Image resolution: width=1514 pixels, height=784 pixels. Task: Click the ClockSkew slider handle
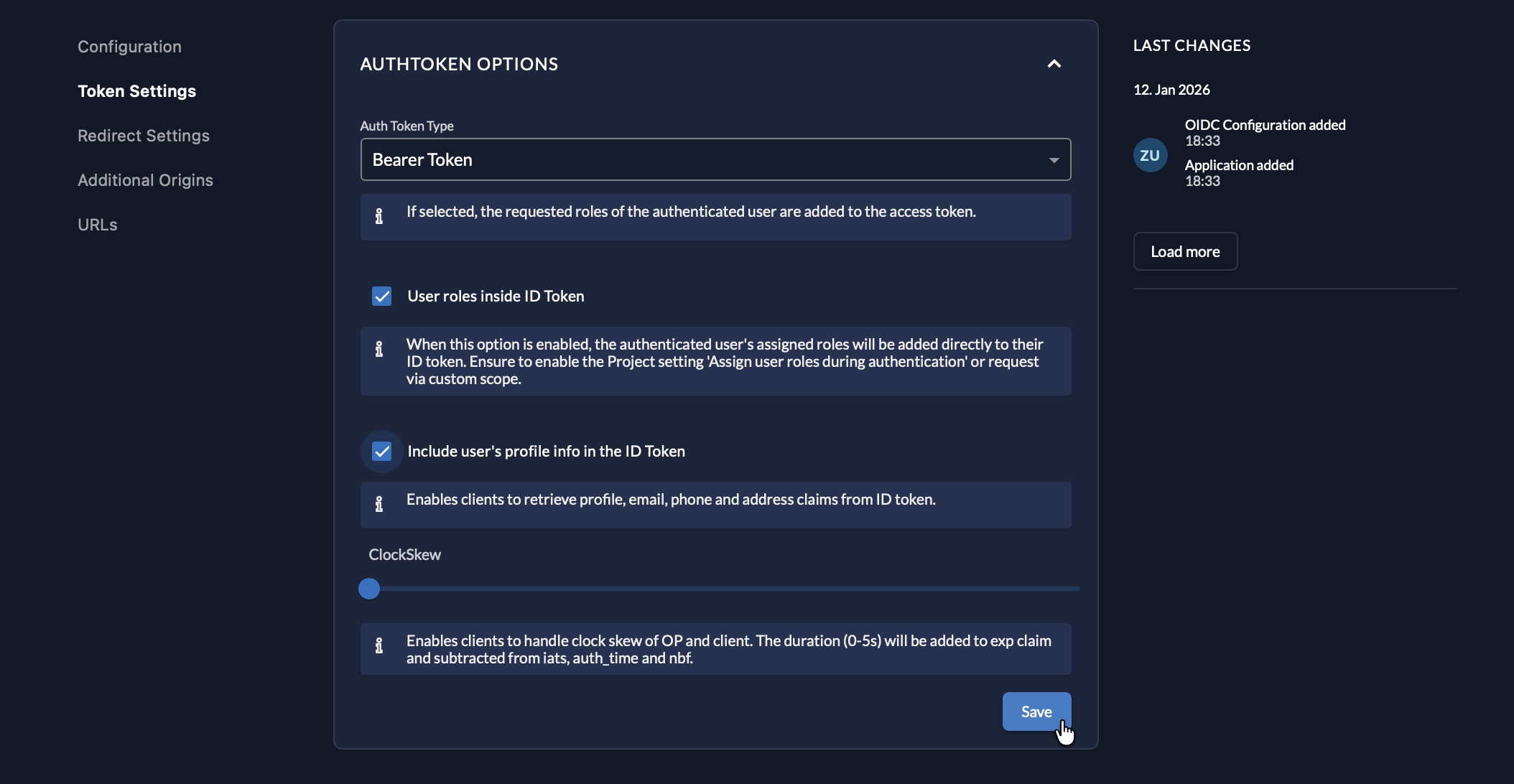coord(369,589)
